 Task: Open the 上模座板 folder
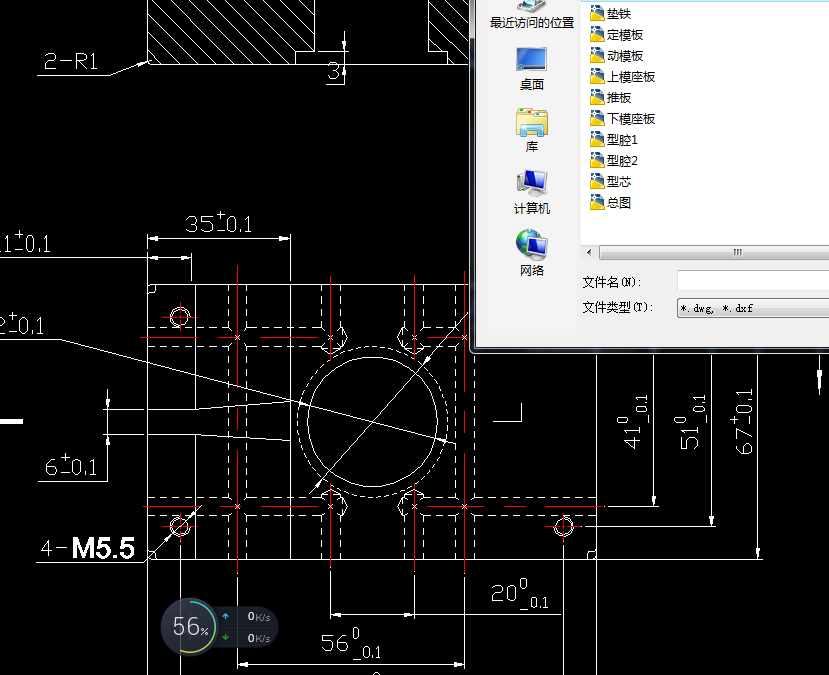tap(622, 77)
